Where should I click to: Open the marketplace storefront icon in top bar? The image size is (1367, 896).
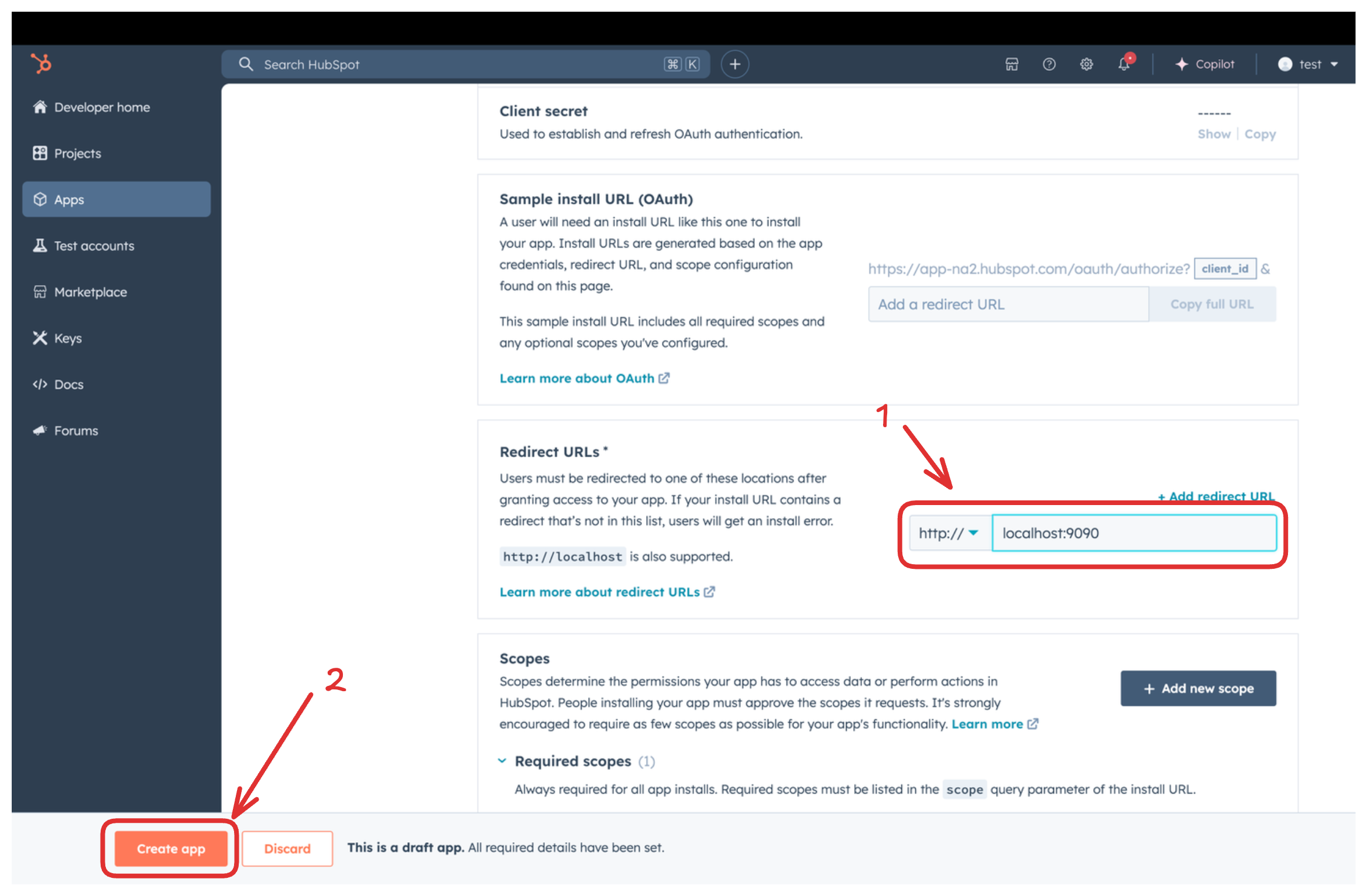(1012, 64)
